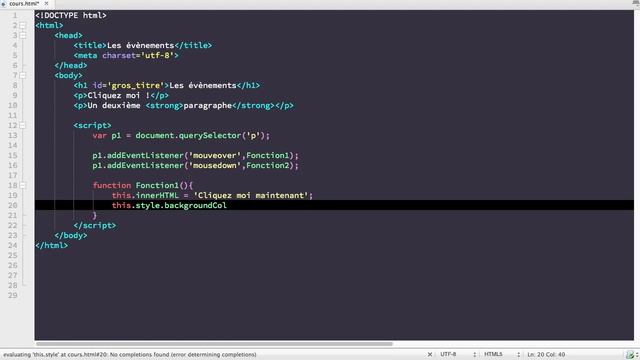
Task: Click line number 29 in the gutter
Action: coord(13,295)
